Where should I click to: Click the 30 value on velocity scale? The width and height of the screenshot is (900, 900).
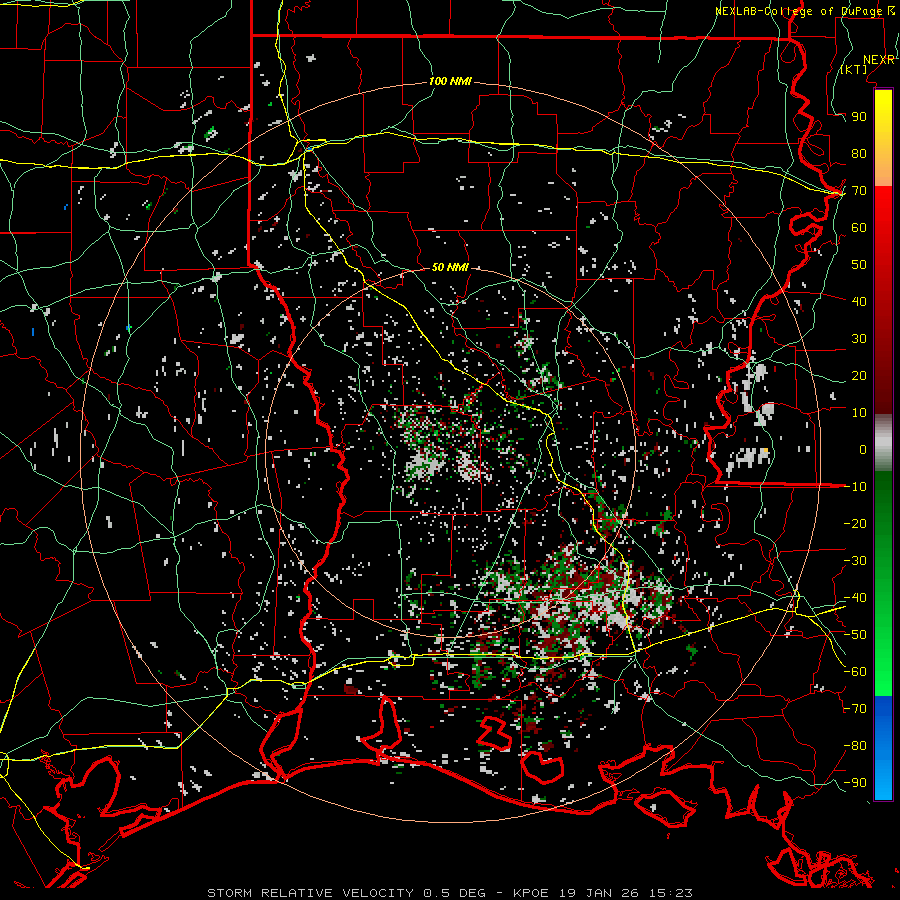tap(859, 339)
